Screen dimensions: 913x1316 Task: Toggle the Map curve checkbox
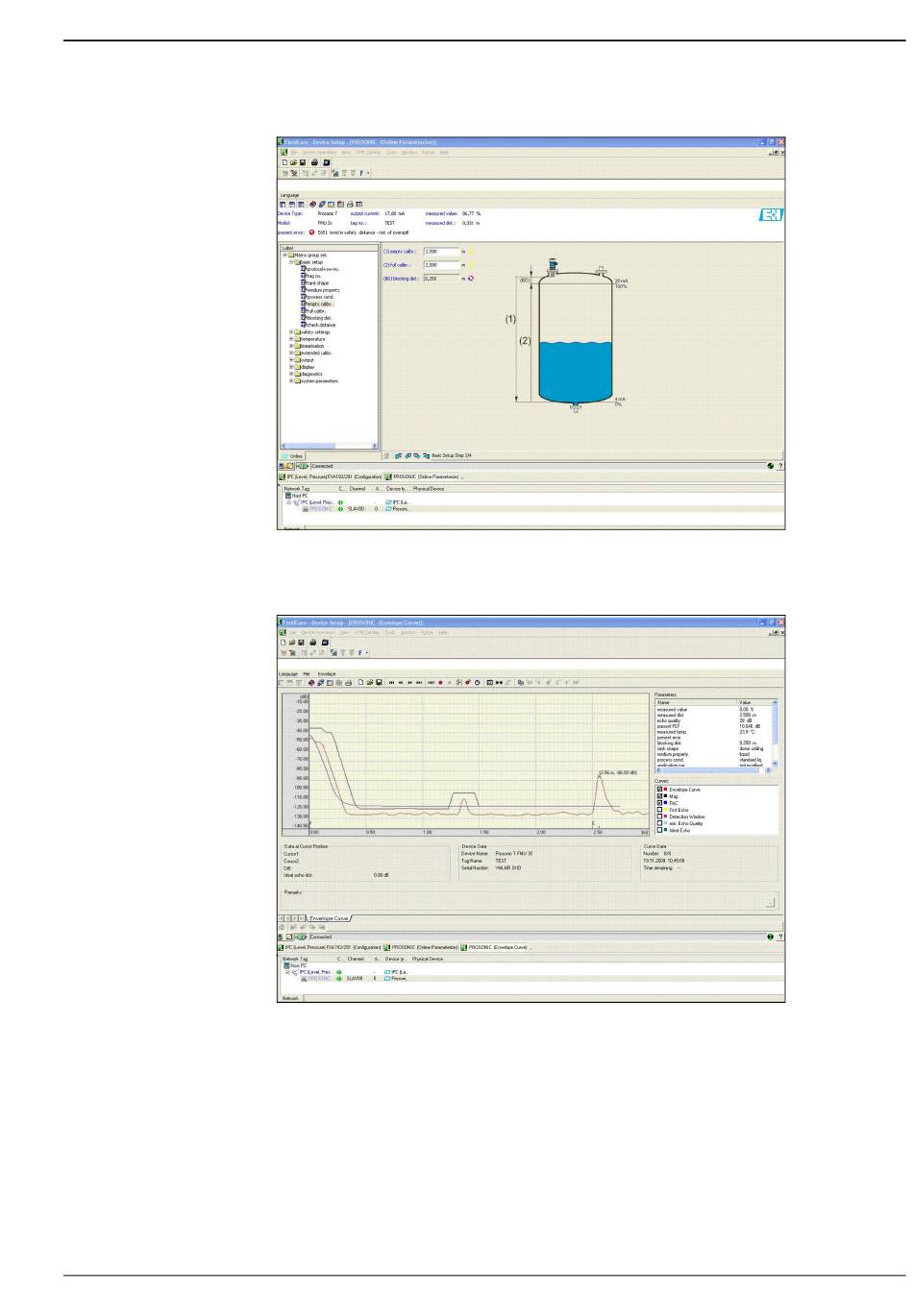coord(659,796)
